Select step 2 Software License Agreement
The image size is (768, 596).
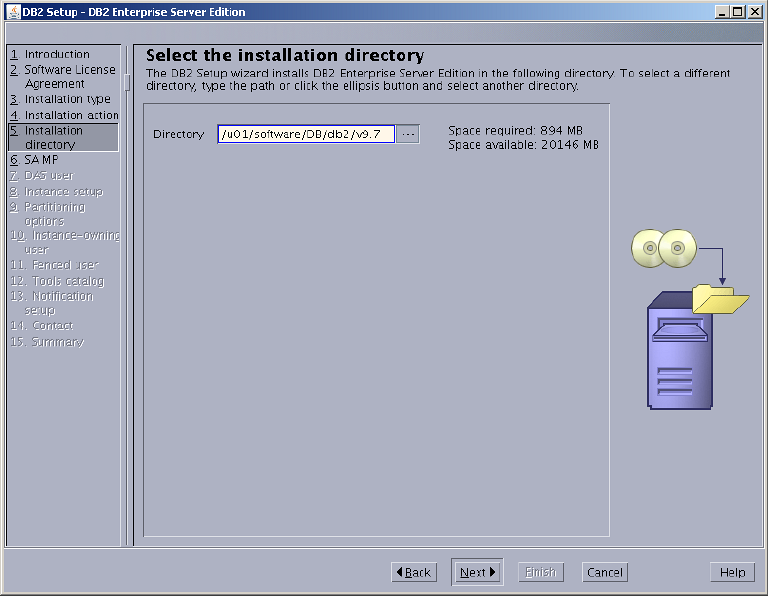(63, 76)
